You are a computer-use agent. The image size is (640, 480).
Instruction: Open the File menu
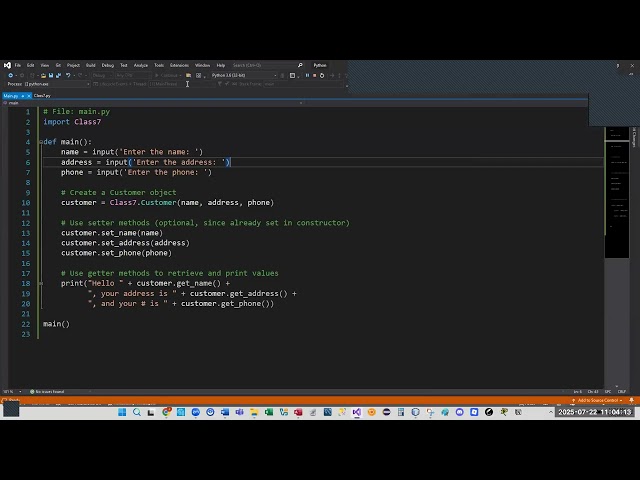[x=18, y=65]
